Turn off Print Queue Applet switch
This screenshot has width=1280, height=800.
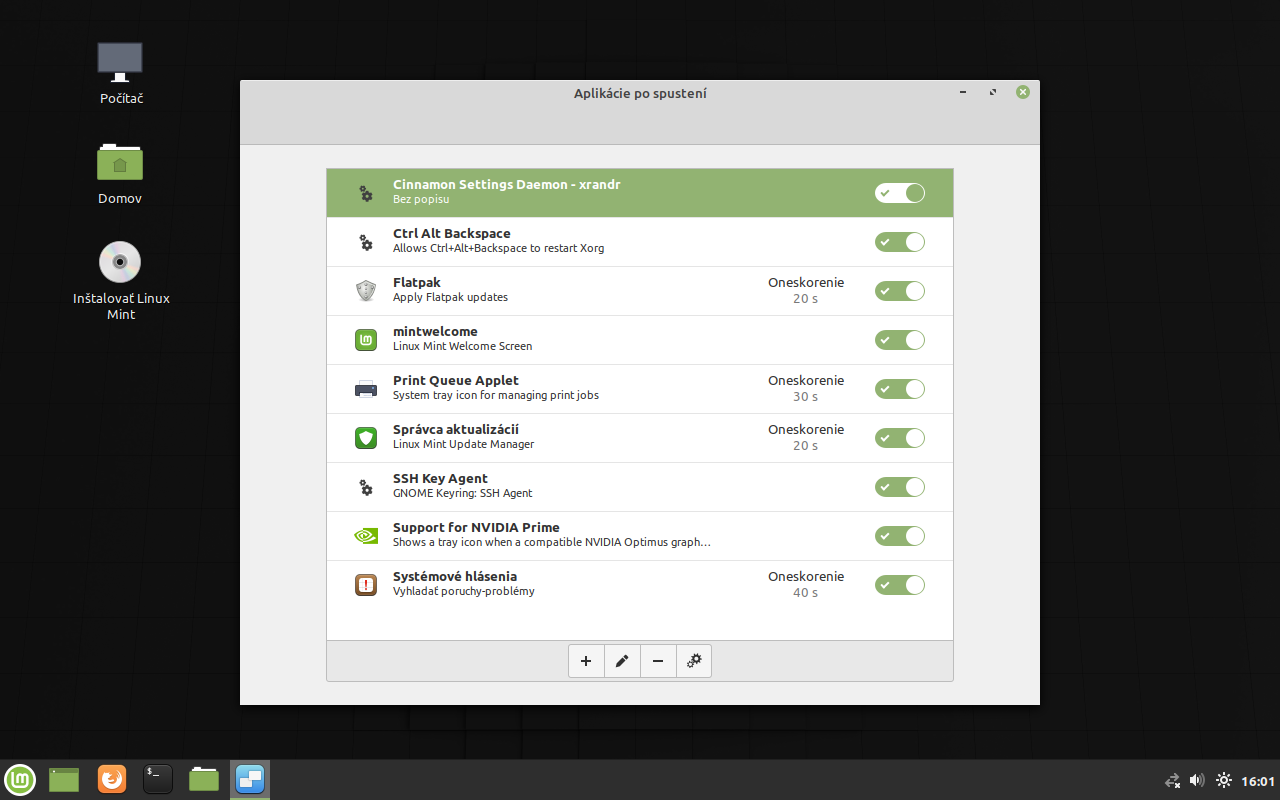point(899,389)
